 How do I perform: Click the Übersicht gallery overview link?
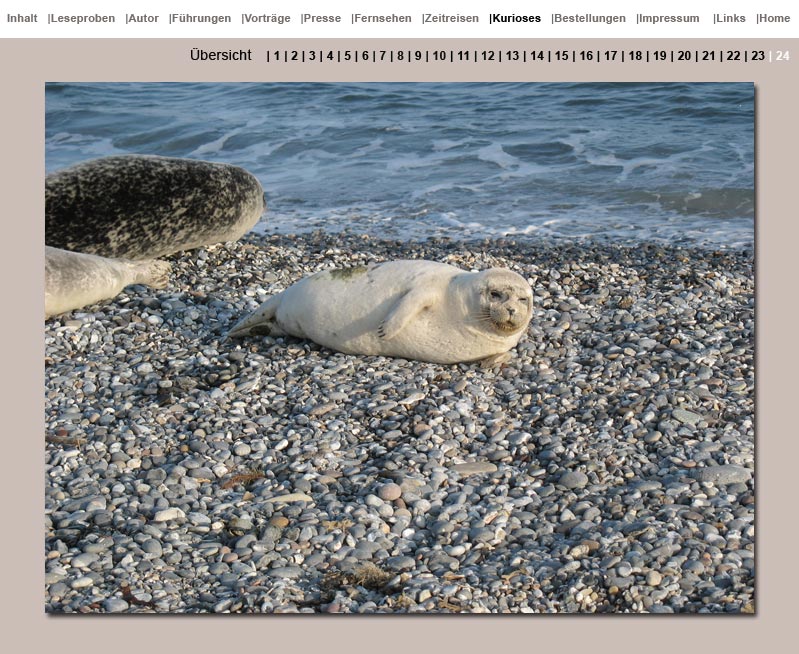pyautogui.click(x=221, y=56)
